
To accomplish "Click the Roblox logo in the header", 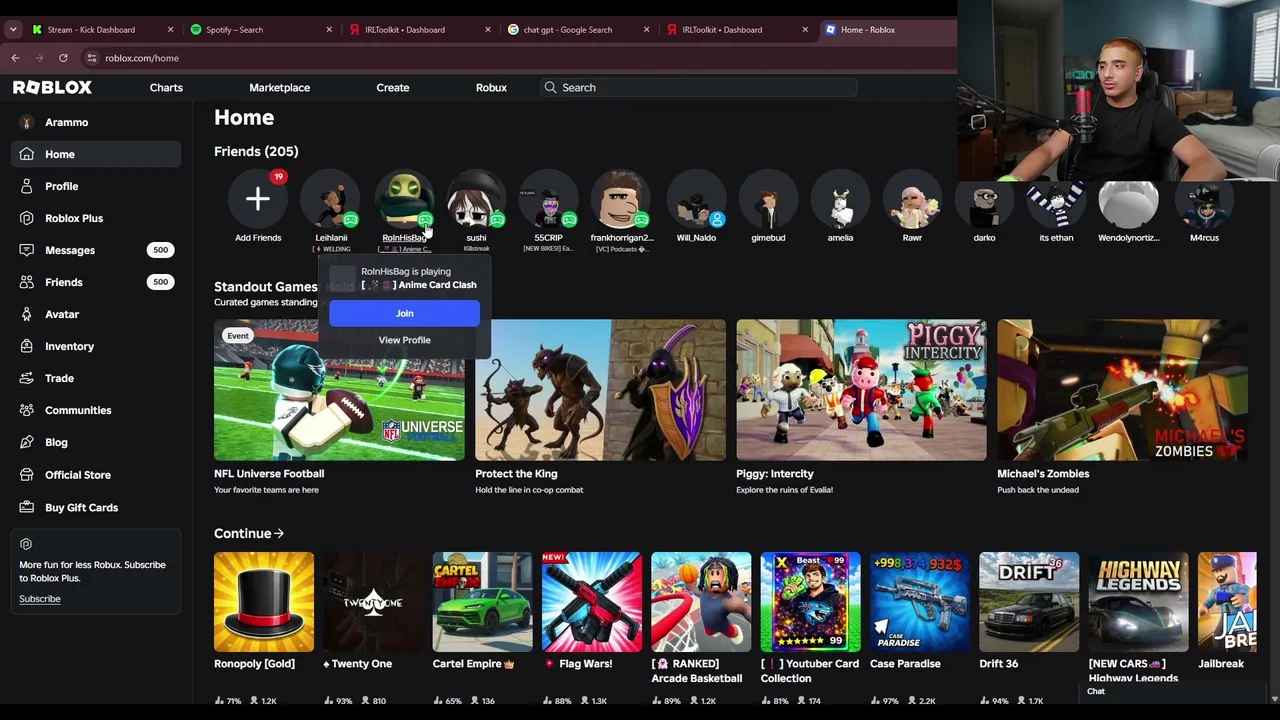I will coord(52,88).
